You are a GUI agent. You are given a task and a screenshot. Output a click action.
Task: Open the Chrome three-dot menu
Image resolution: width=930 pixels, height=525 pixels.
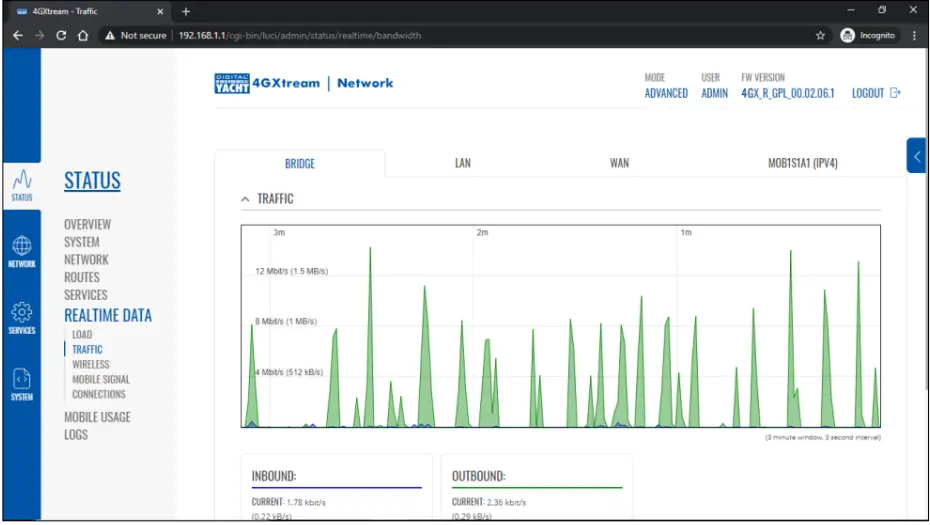point(914,35)
